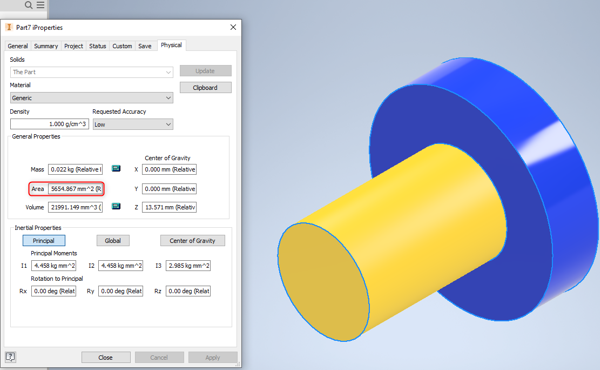The height and width of the screenshot is (370, 600).
Task: Click the Volume 21991.149 mm^3 field
Action: click(75, 207)
